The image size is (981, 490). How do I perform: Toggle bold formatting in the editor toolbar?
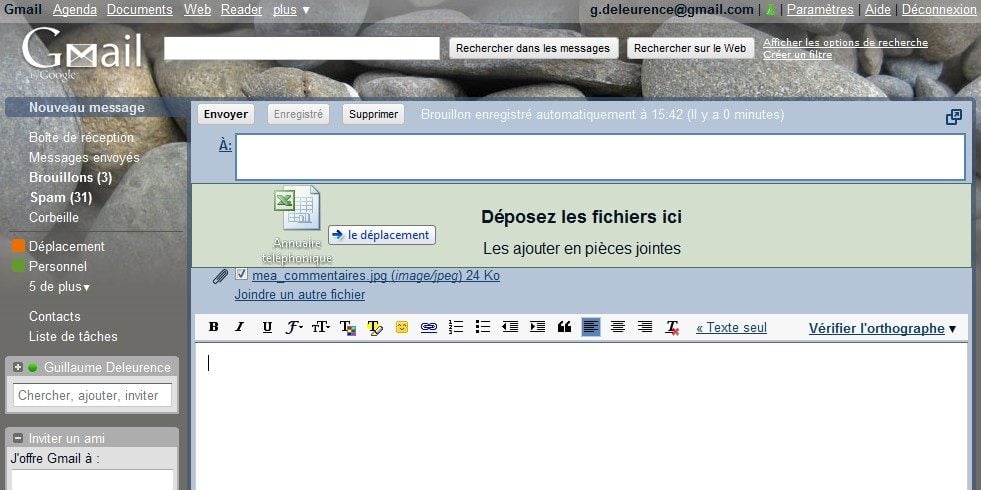click(x=213, y=327)
